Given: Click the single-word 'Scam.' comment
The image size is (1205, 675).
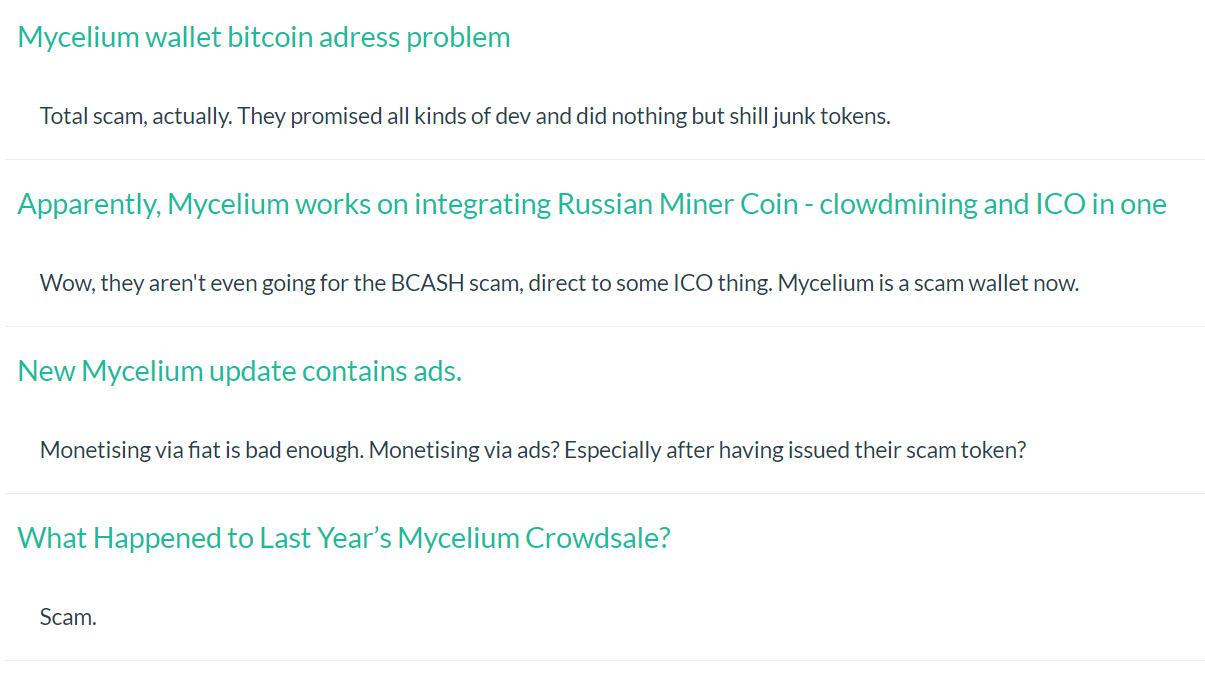Looking at the screenshot, I should (x=68, y=617).
